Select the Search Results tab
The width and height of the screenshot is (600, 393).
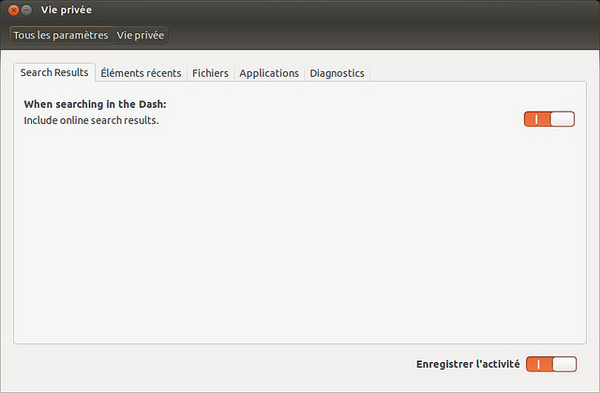[54, 72]
